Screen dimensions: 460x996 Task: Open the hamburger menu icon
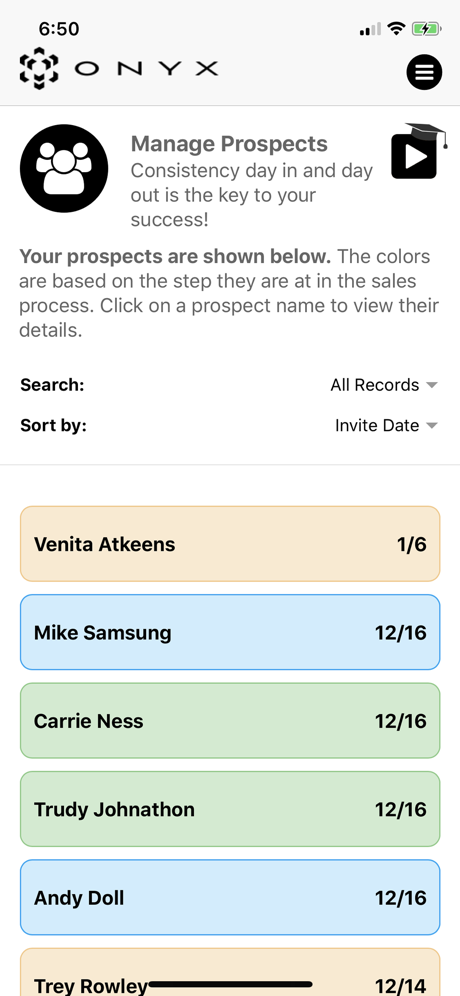tap(424, 72)
